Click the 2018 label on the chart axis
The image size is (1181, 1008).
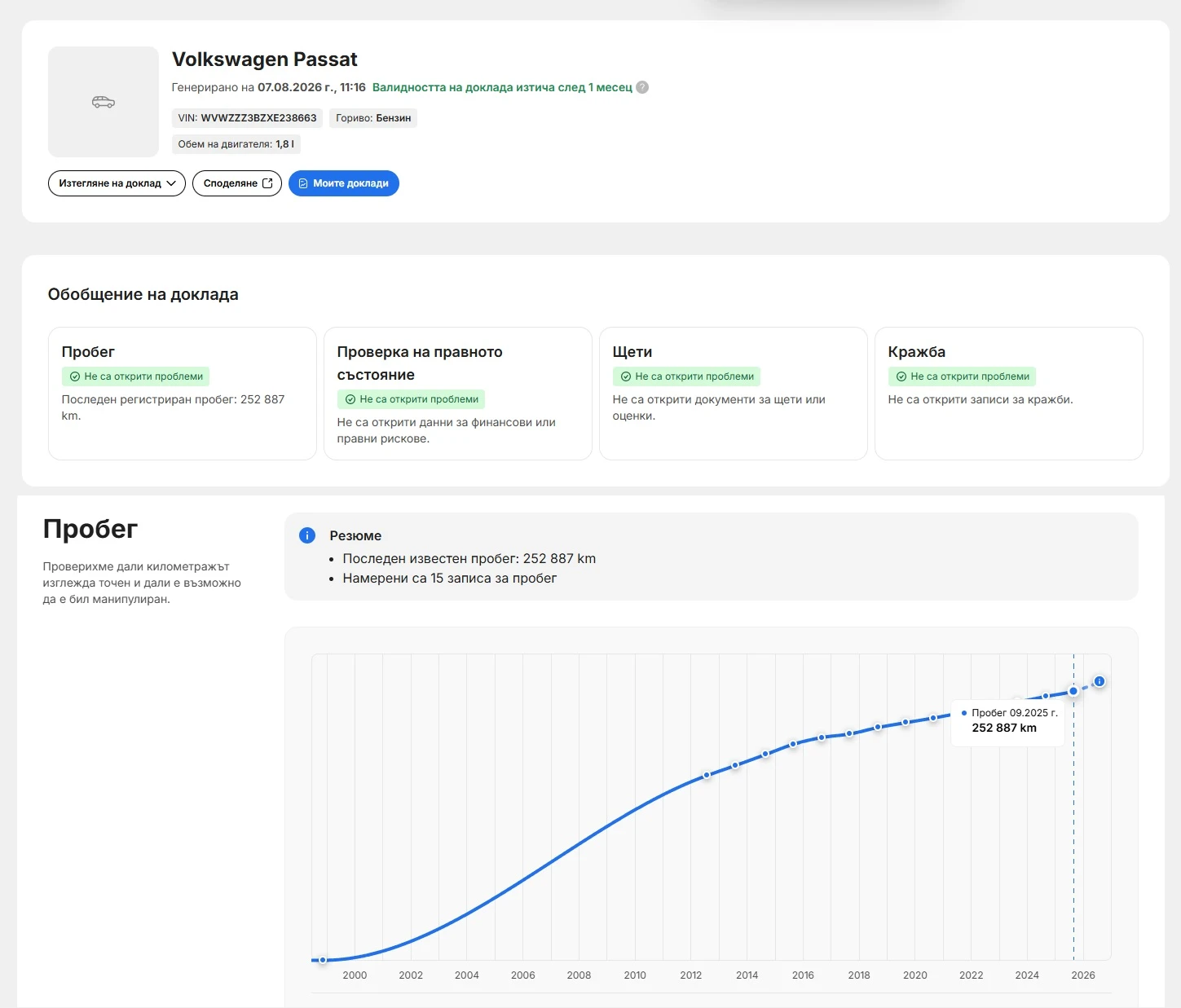(859, 975)
